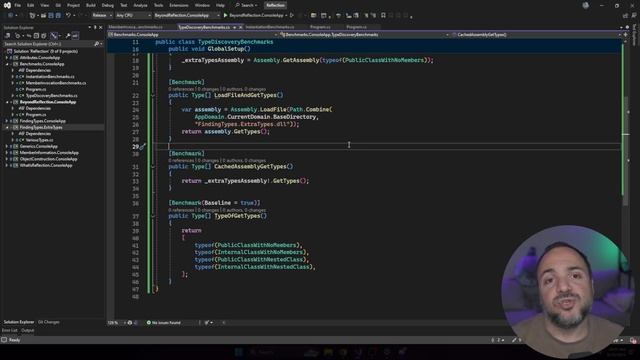Viewport: 640px width, 360px height.
Task: Open the Any CPU platform dropdown
Action: click(x=133, y=16)
